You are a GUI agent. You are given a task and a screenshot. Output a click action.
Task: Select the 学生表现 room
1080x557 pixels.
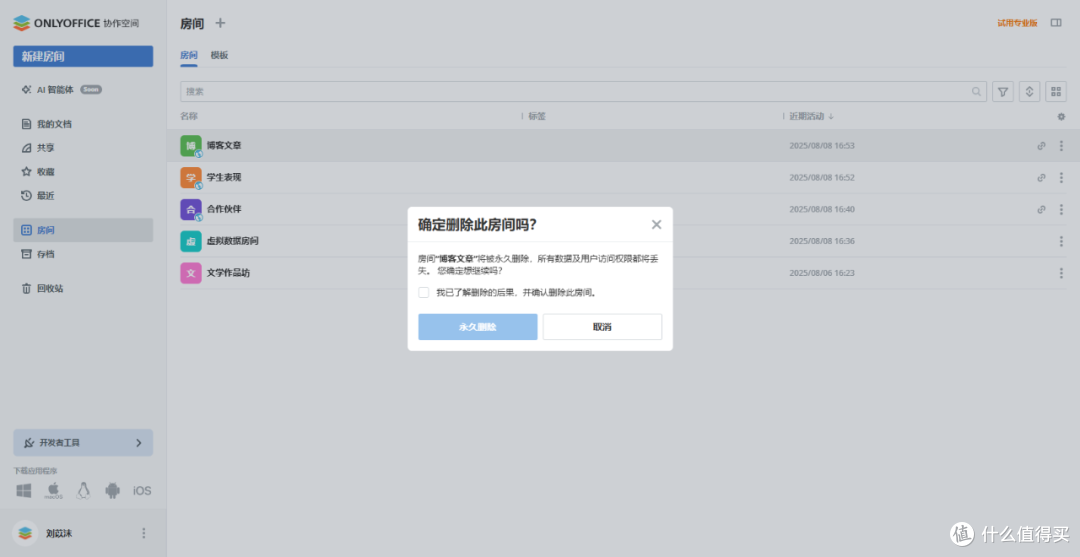coord(224,178)
